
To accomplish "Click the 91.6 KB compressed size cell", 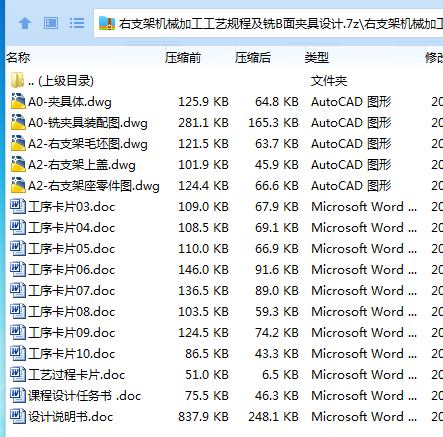I will pyautogui.click(x=277, y=270).
